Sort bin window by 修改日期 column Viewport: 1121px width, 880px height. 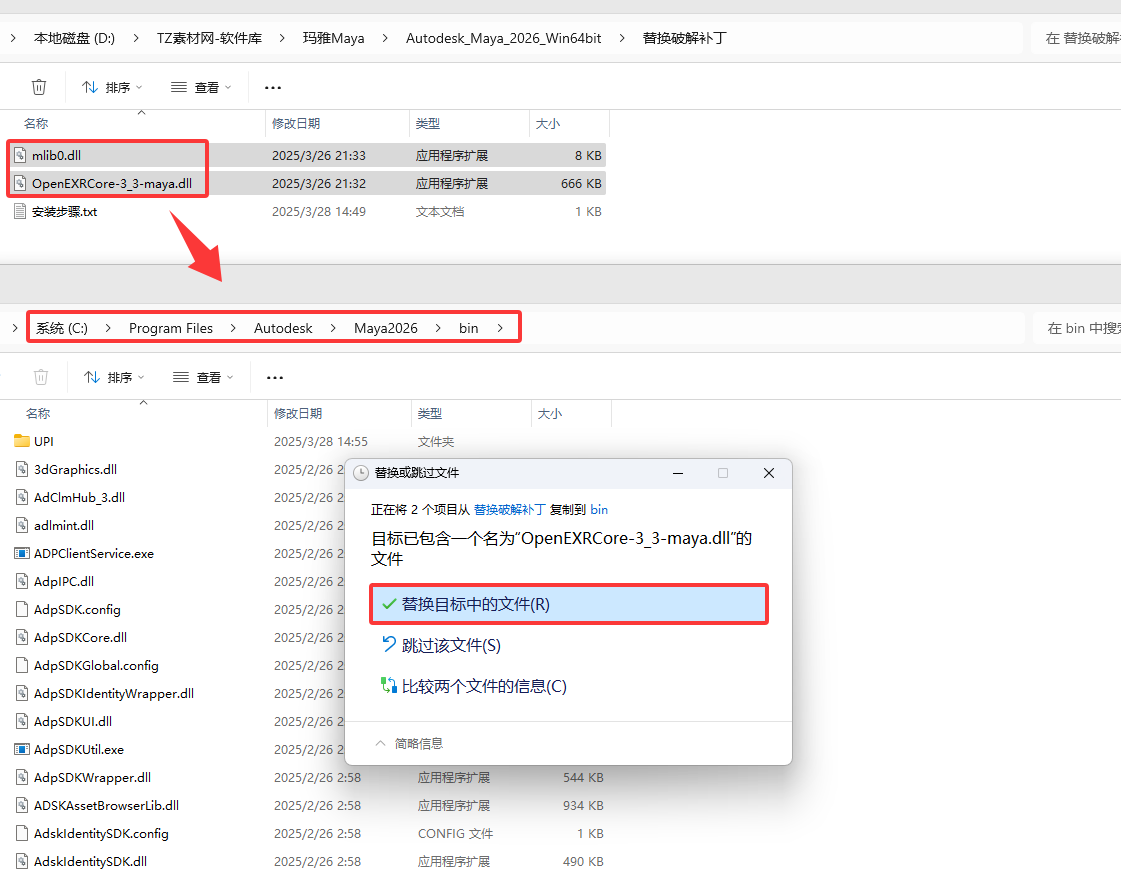point(298,413)
